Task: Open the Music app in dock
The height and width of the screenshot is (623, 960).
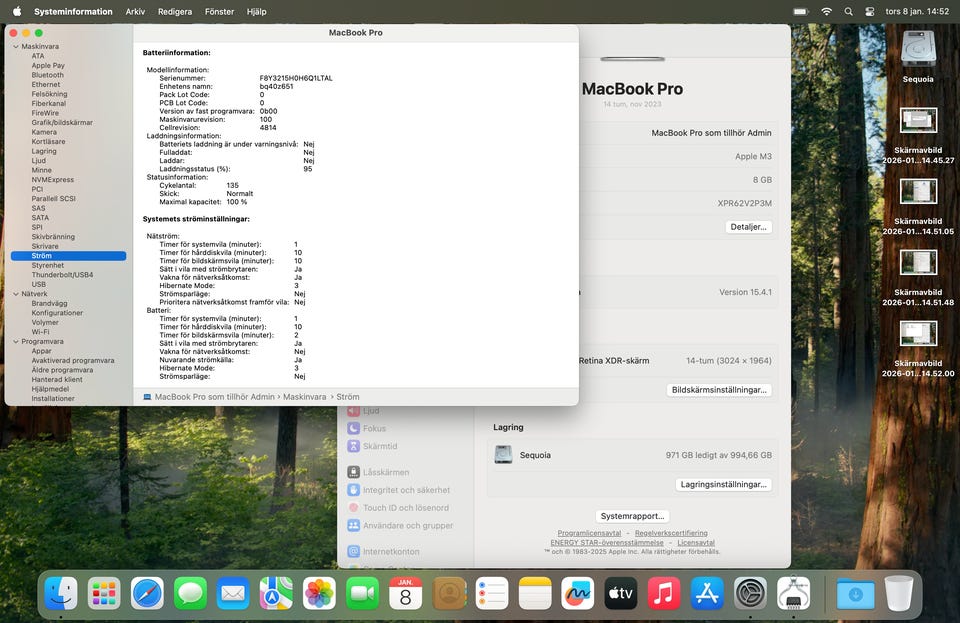Action: coord(664,593)
